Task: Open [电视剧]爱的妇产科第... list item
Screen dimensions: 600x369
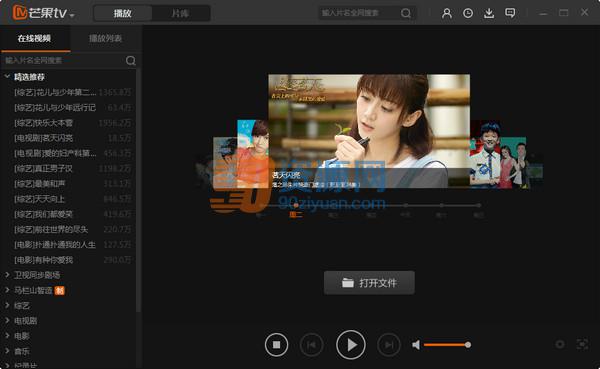Action: pos(72,153)
